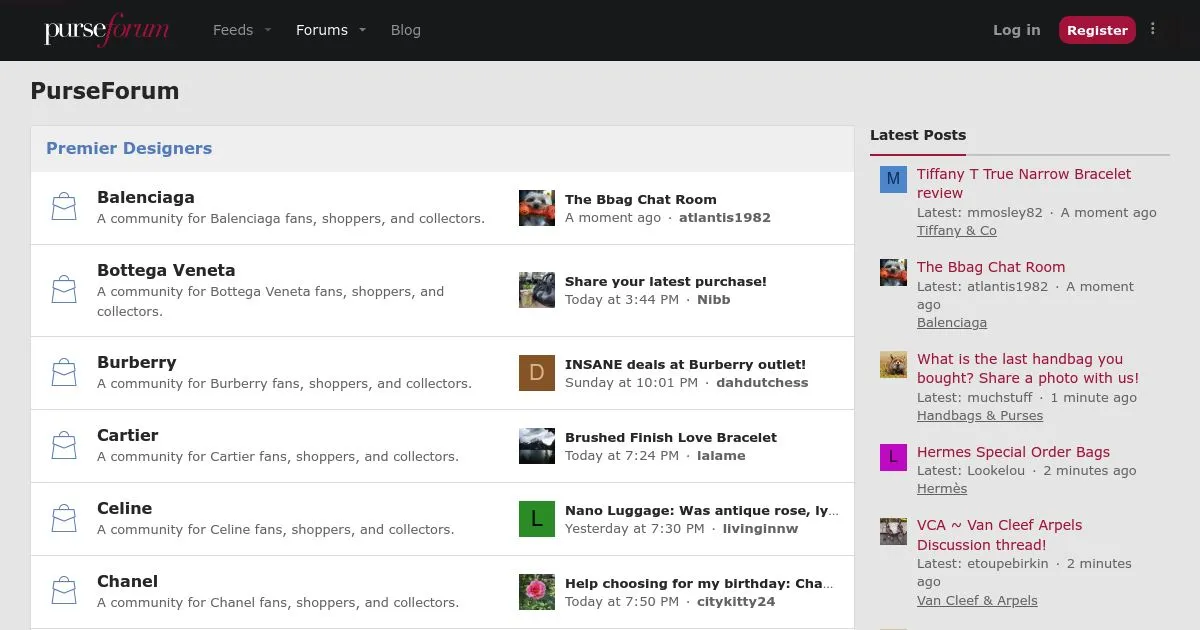Click avatar beside last handbag you bought post

893,364
